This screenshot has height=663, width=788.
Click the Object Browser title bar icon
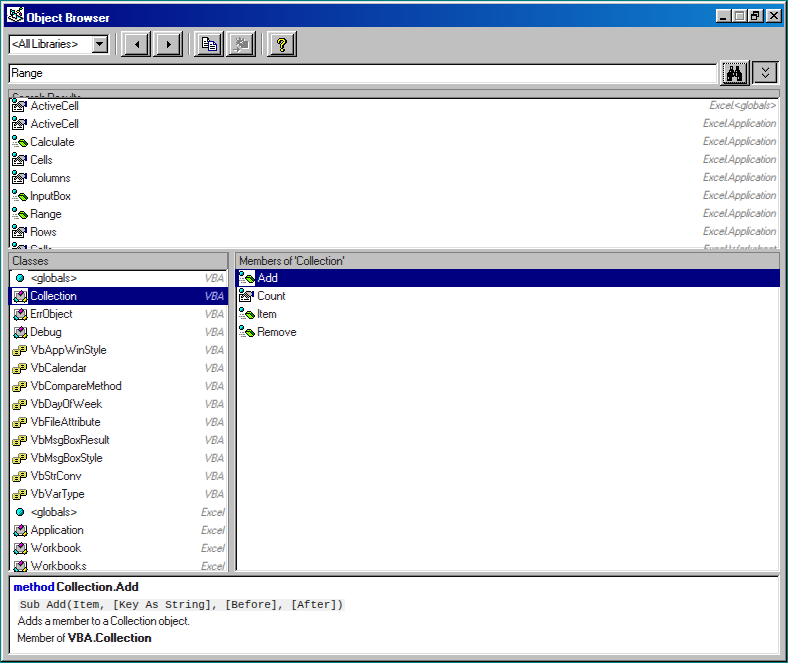[15, 16]
